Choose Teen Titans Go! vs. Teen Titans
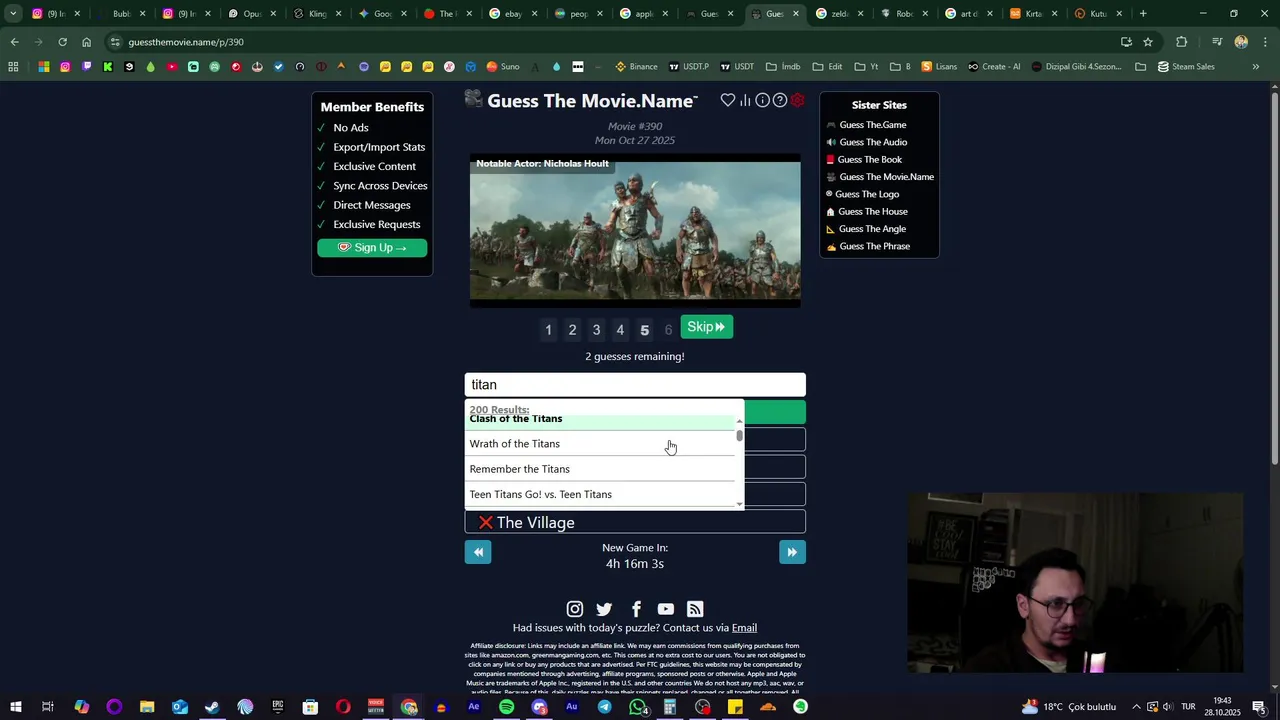 point(602,495)
